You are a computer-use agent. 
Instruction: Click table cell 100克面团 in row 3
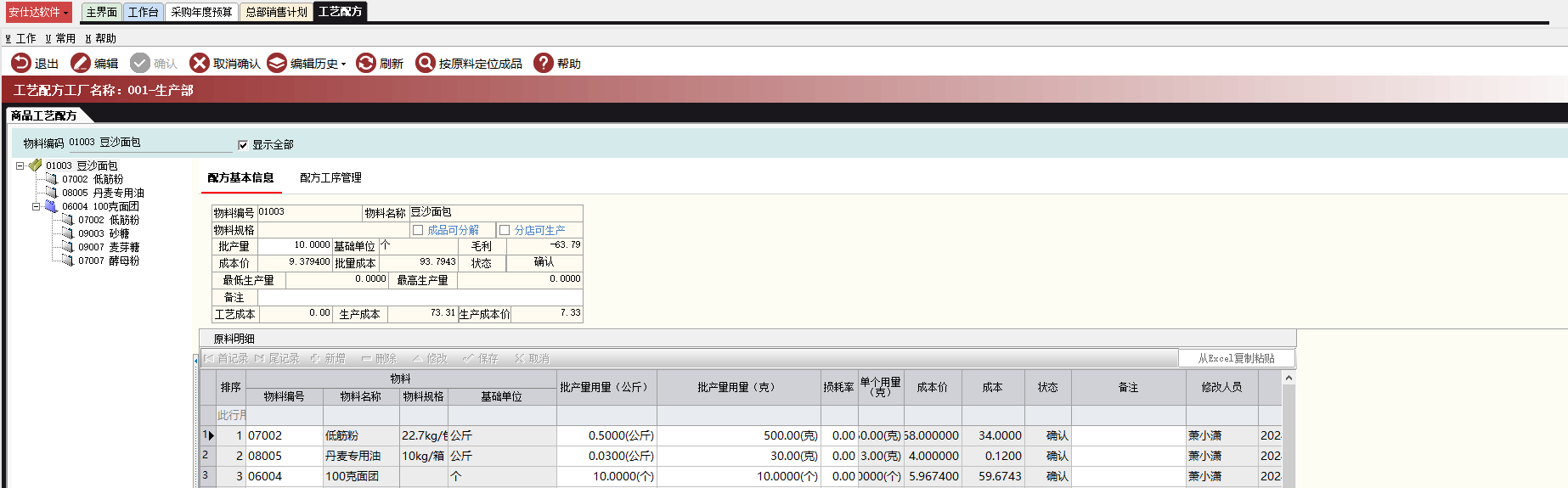pos(361,476)
